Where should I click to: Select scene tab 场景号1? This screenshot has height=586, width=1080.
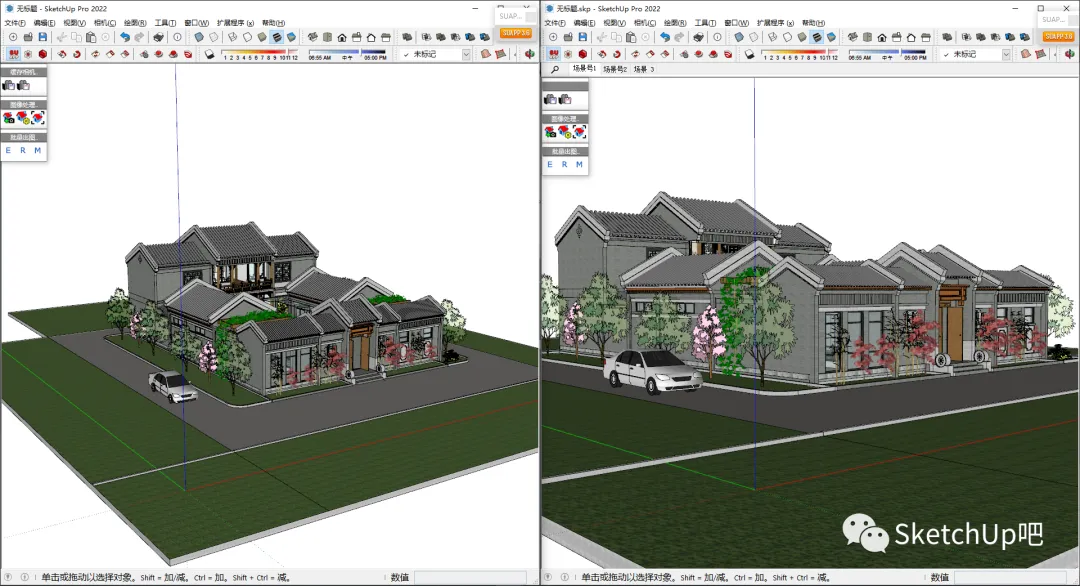(x=584, y=69)
